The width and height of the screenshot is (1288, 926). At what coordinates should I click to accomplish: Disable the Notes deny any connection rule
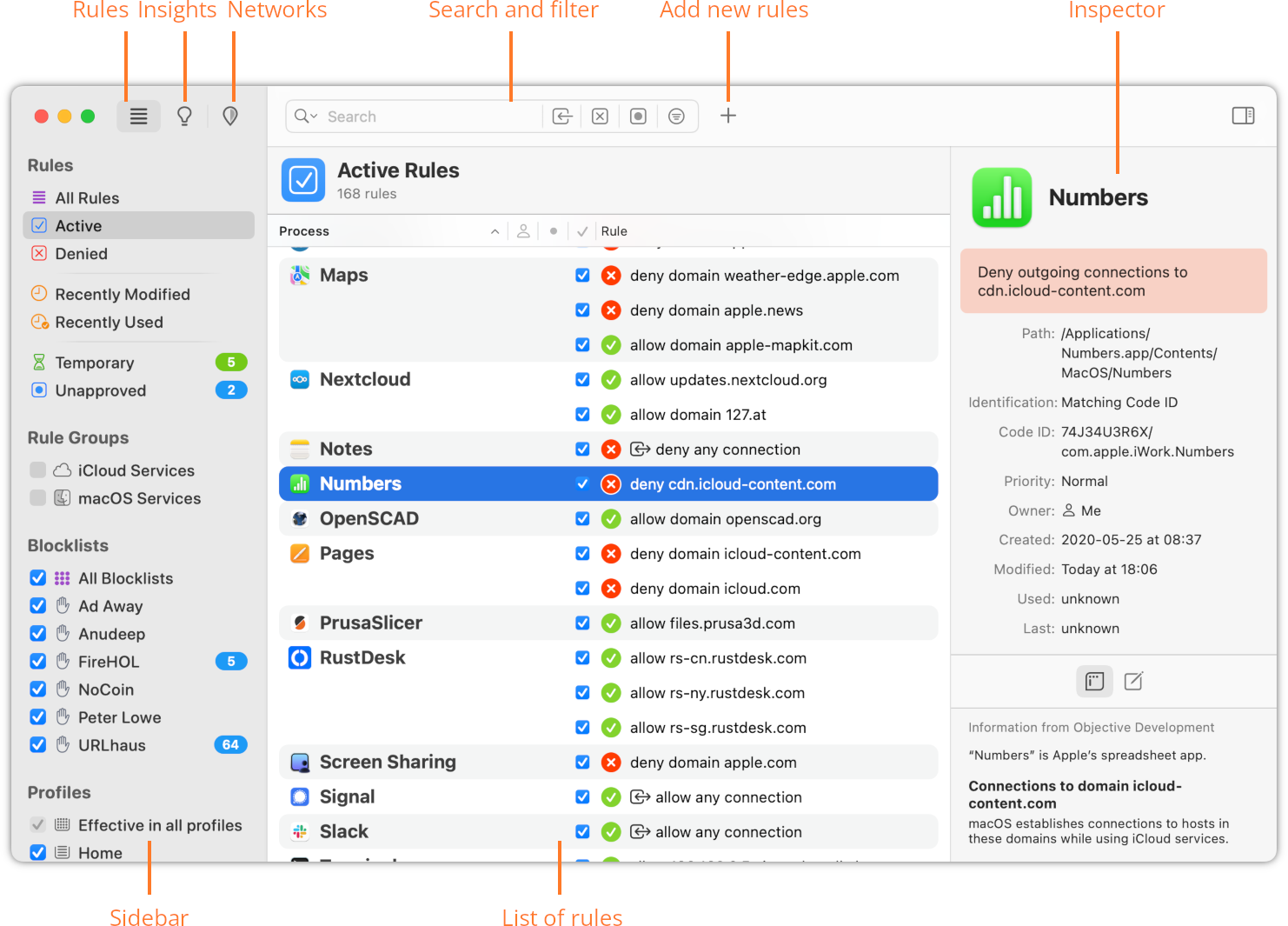[x=582, y=450]
